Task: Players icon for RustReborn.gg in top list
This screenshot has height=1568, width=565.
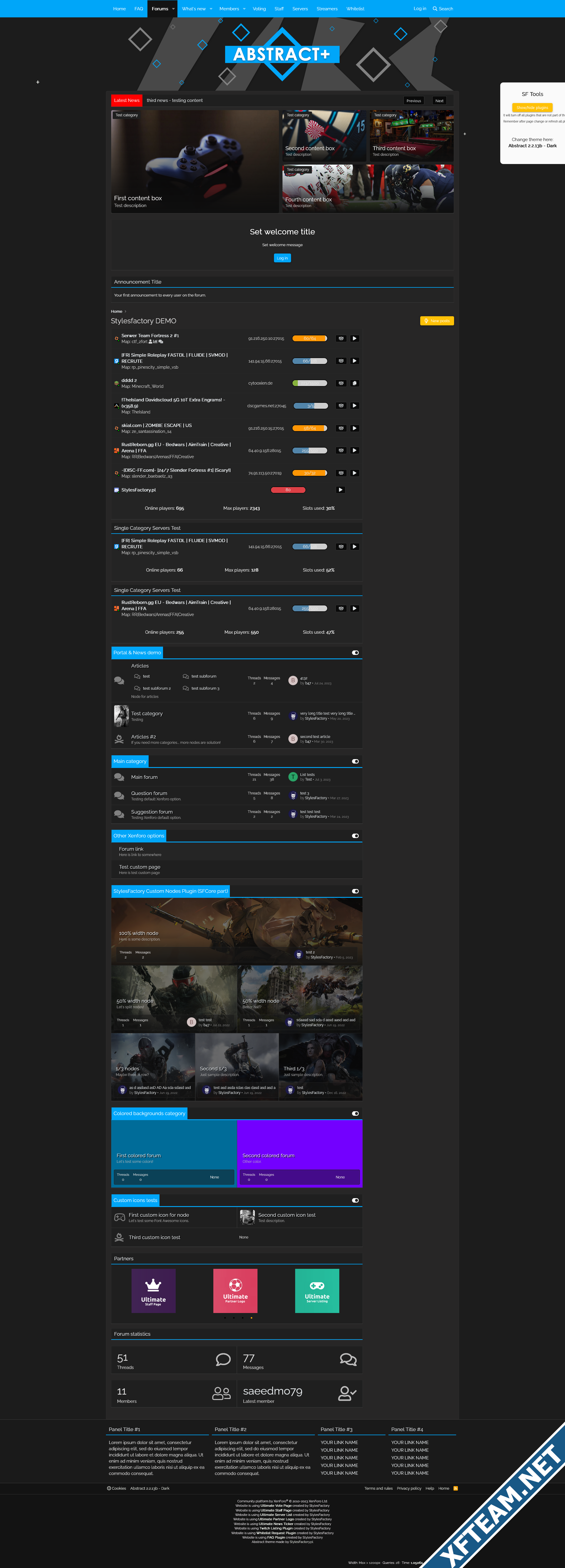Action: tap(341, 451)
